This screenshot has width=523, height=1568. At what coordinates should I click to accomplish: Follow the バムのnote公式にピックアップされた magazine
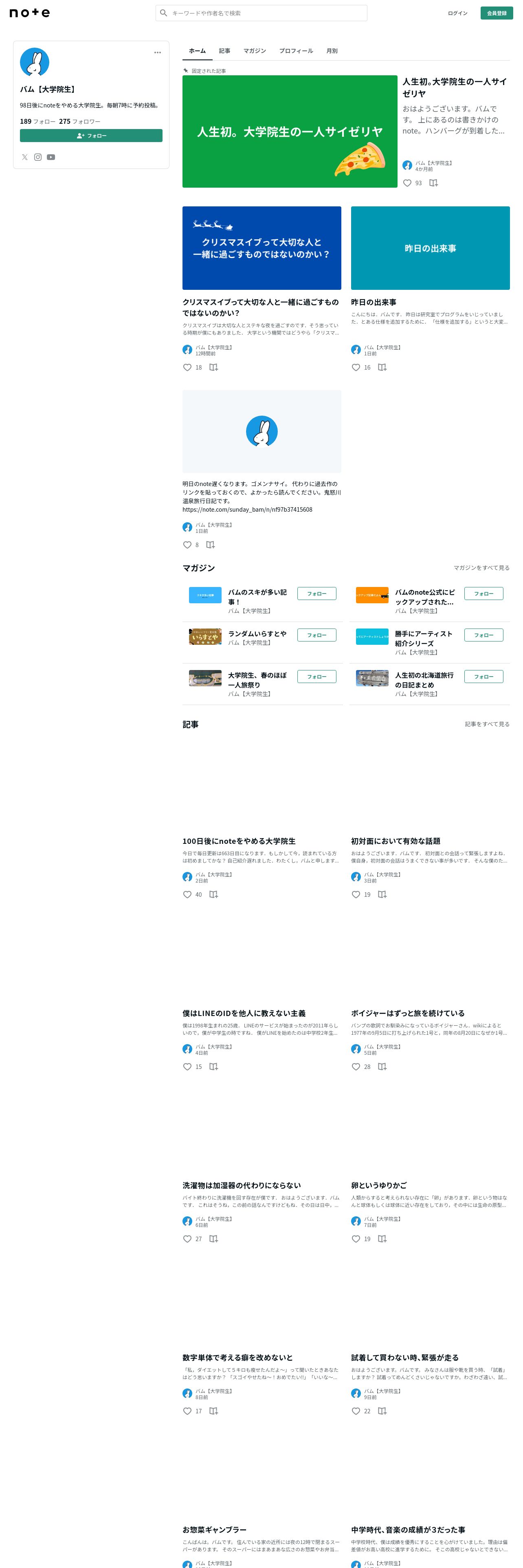484,593
